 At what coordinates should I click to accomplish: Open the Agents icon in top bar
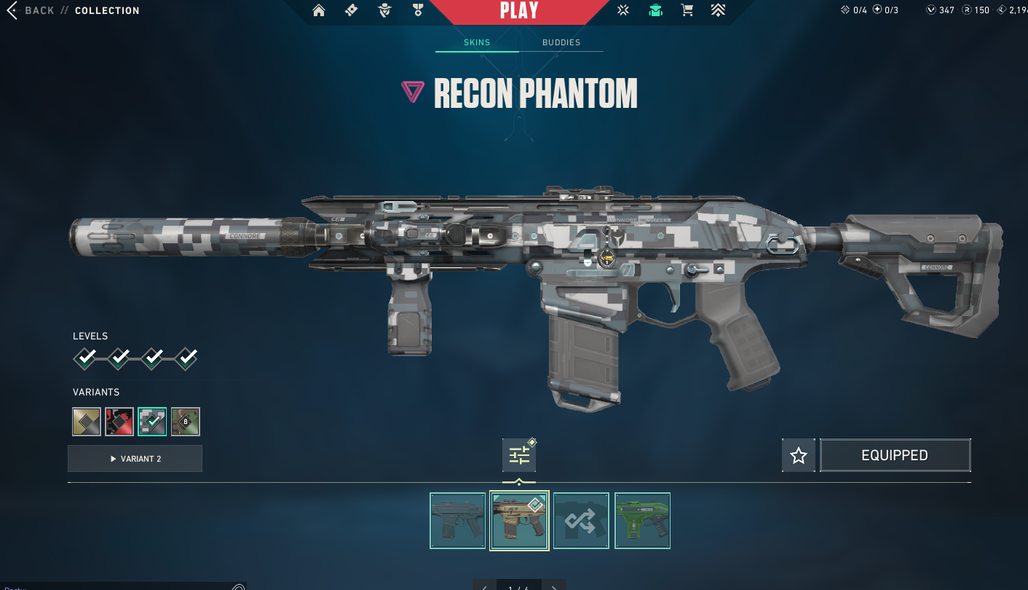pos(385,10)
